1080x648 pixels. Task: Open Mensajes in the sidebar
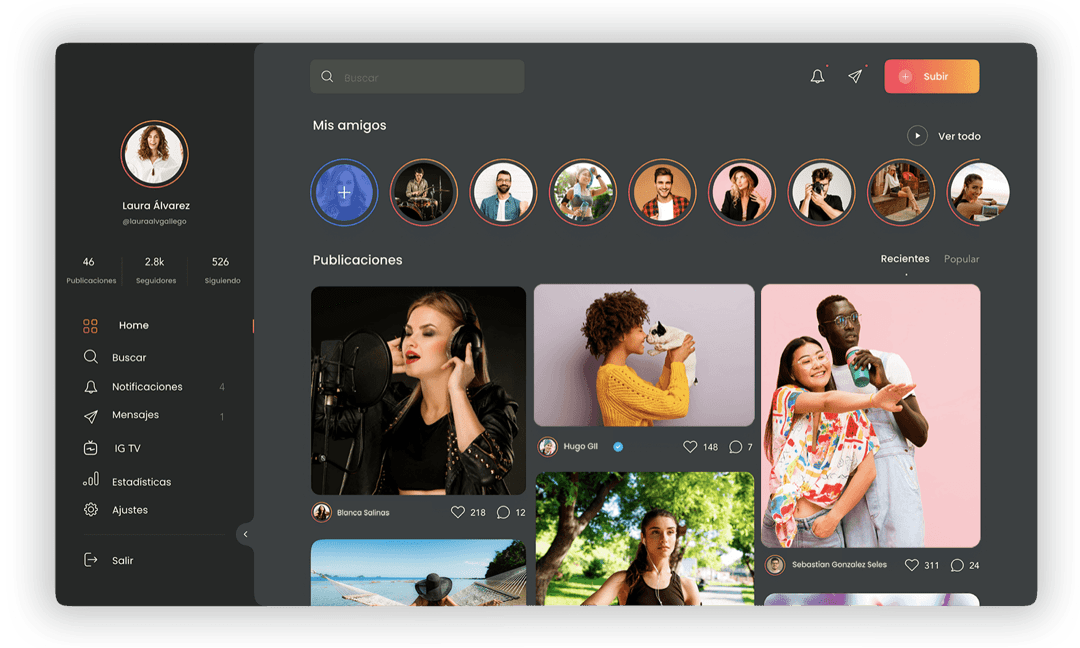[x=135, y=415]
